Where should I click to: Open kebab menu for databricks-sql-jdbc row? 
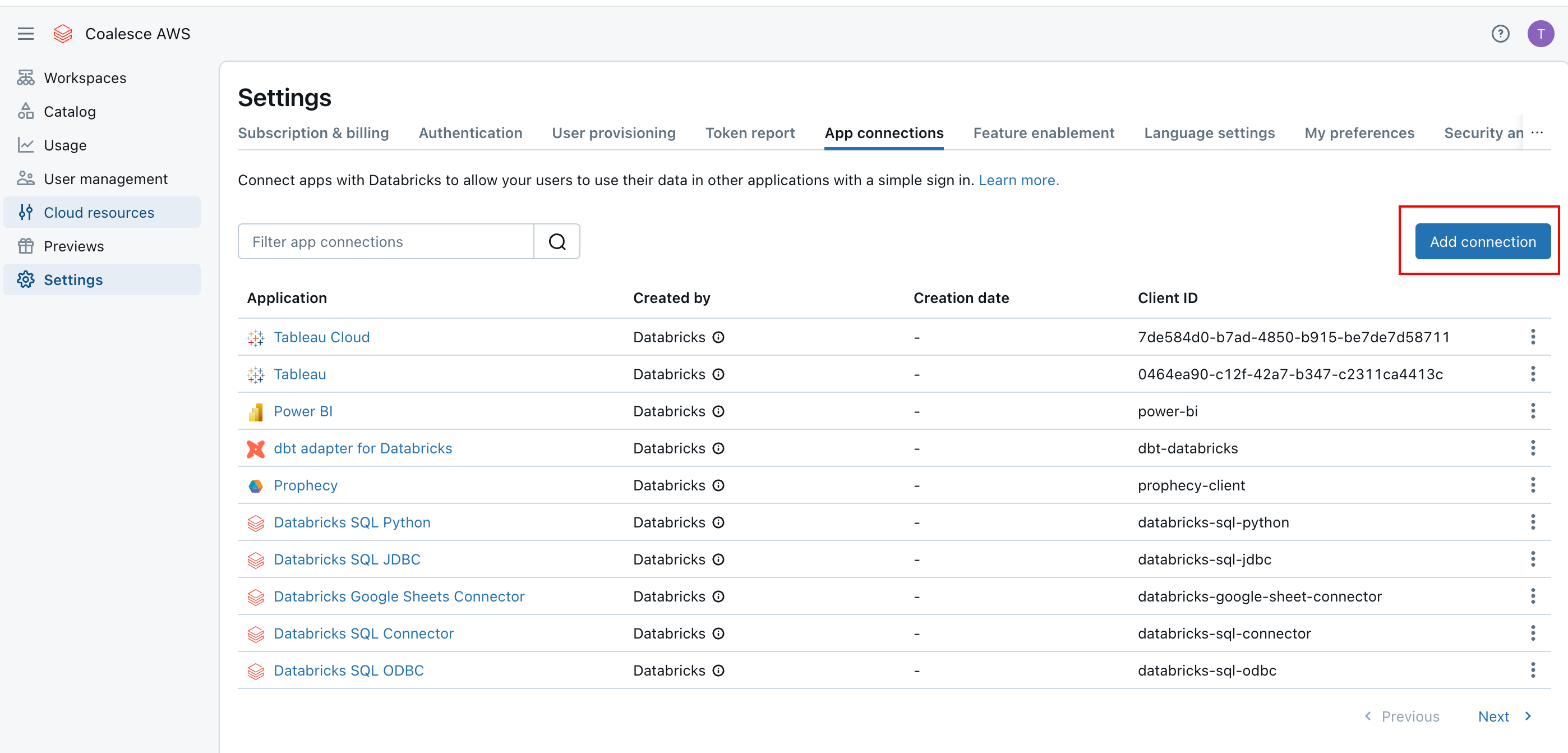1533,559
